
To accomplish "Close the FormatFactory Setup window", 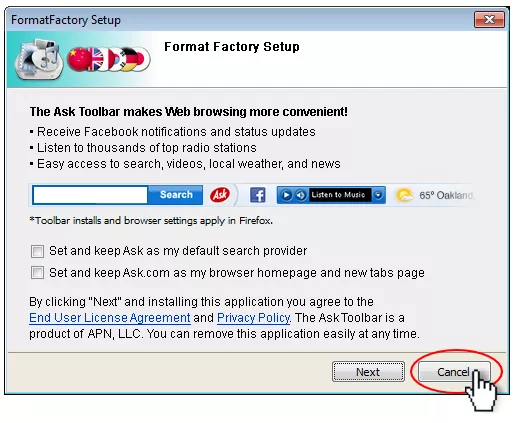I will pos(489,20).
